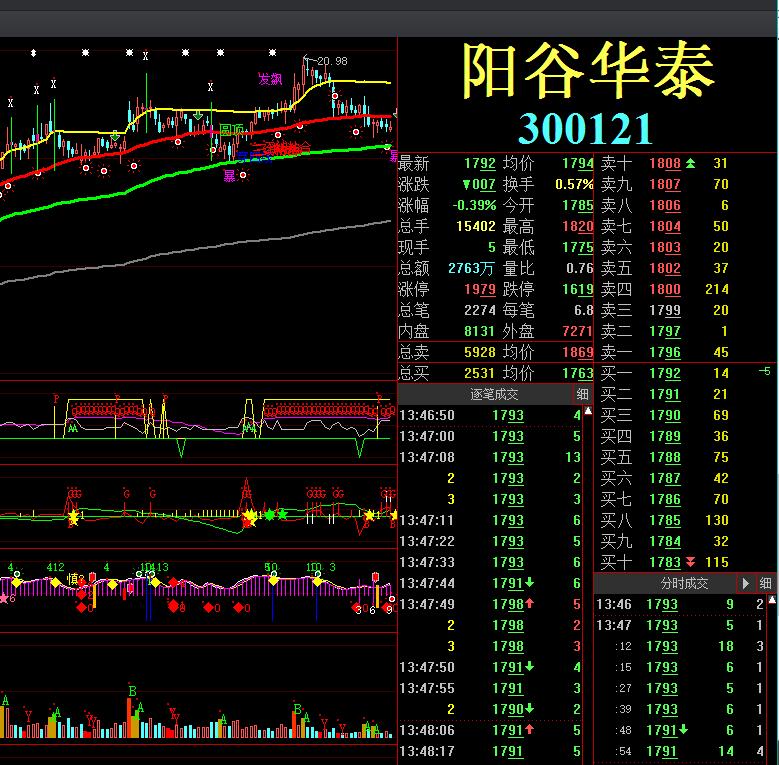Click the 最低 value 1775

click(578, 247)
